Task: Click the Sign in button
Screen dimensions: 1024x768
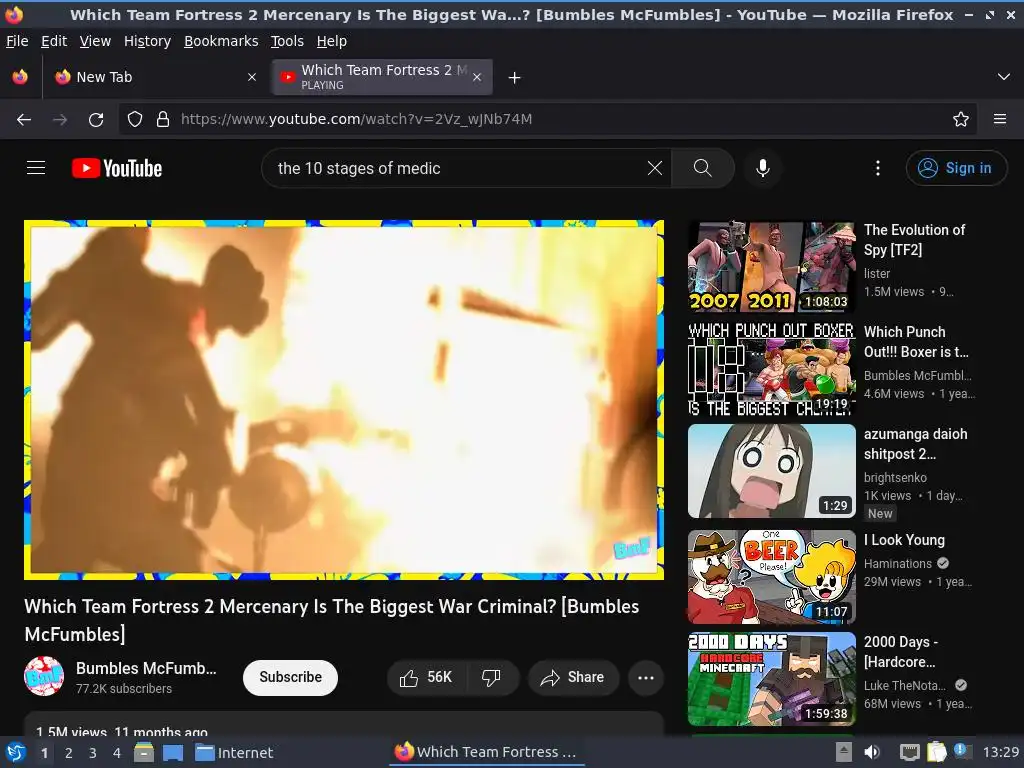Action: (956, 168)
